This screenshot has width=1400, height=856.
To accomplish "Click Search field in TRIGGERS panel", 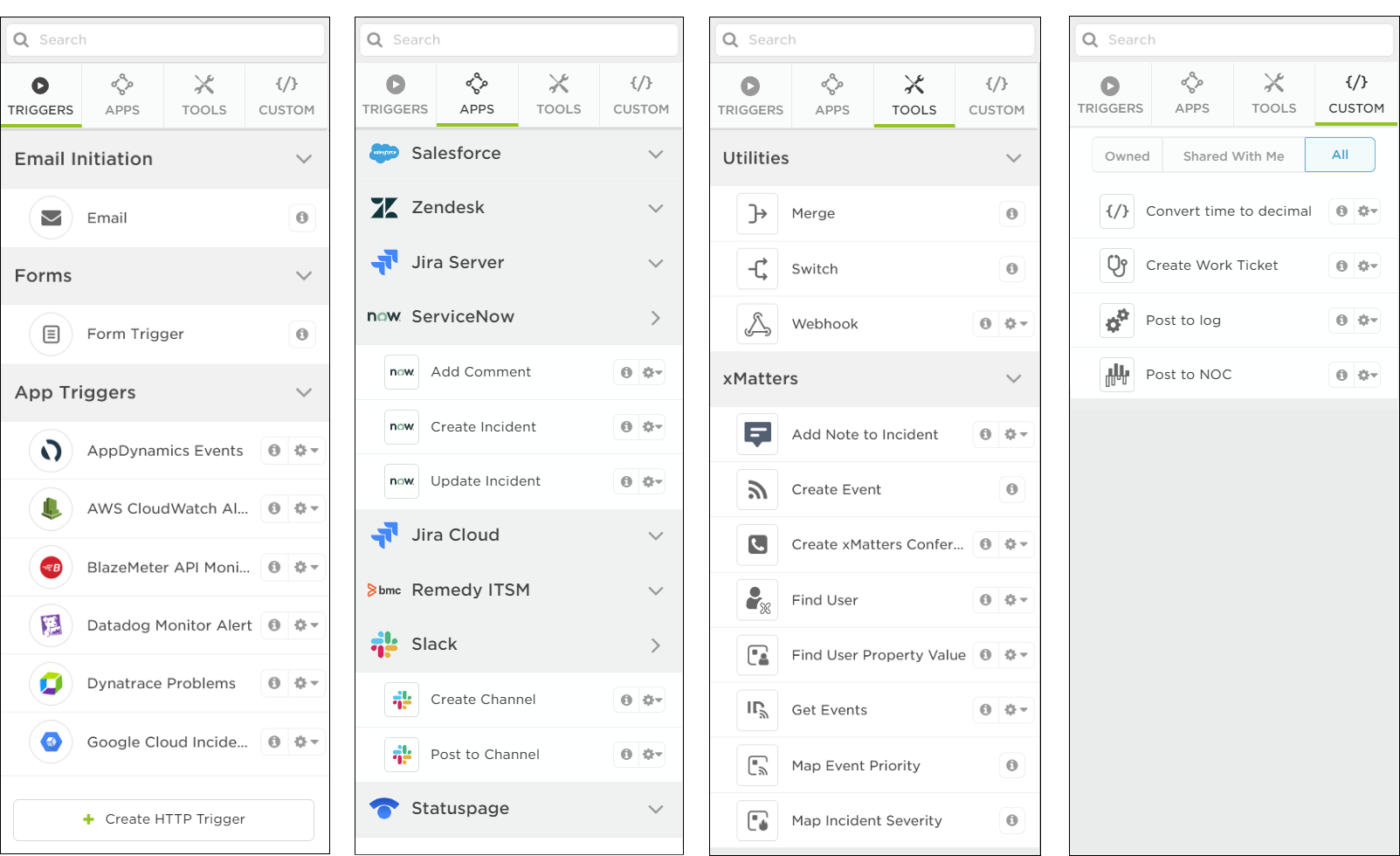I will click(x=165, y=40).
